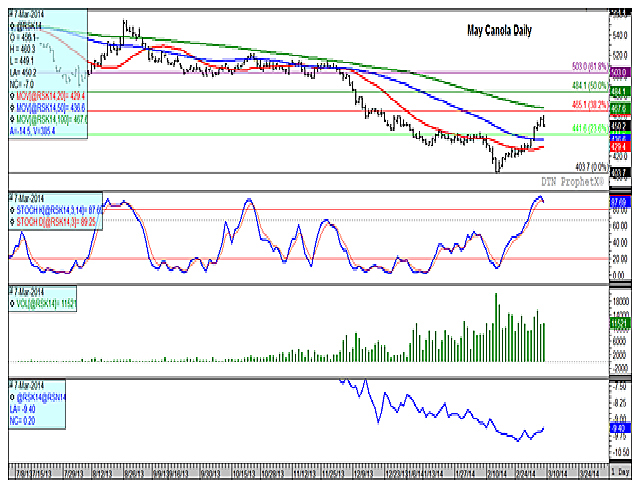640x480 pixels.
Task: Click the NC= 0.20 value in spread legend
Action: (22, 420)
